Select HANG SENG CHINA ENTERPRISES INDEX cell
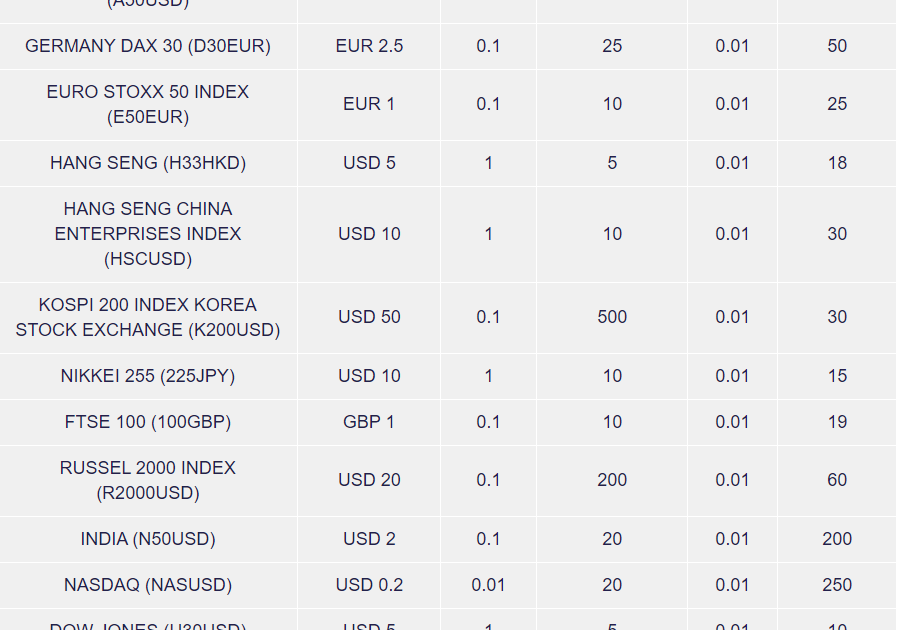The width and height of the screenshot is (897, 630). [x=148, y=234]
